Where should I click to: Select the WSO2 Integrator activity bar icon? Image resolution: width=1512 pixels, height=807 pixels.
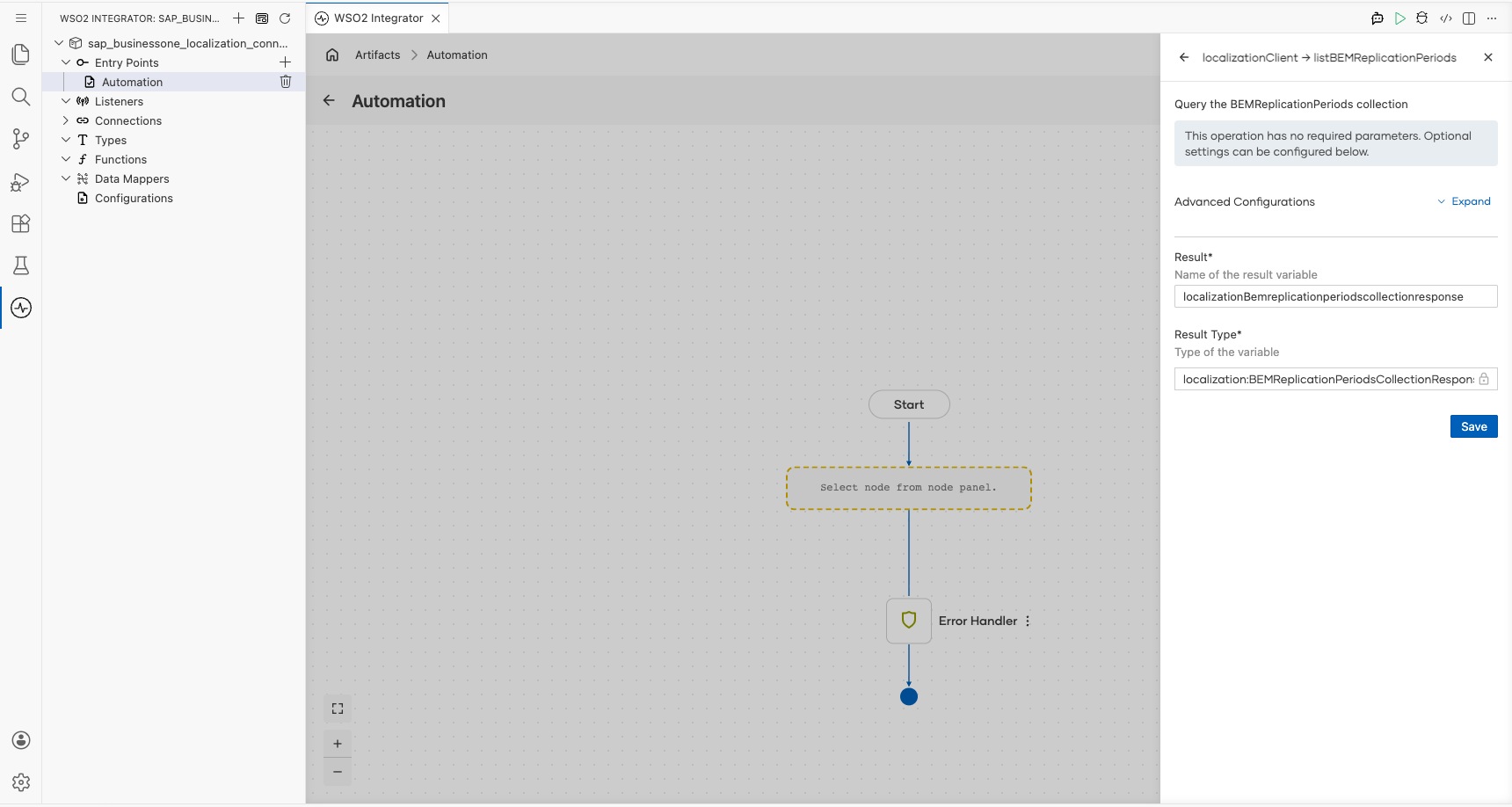21,308
